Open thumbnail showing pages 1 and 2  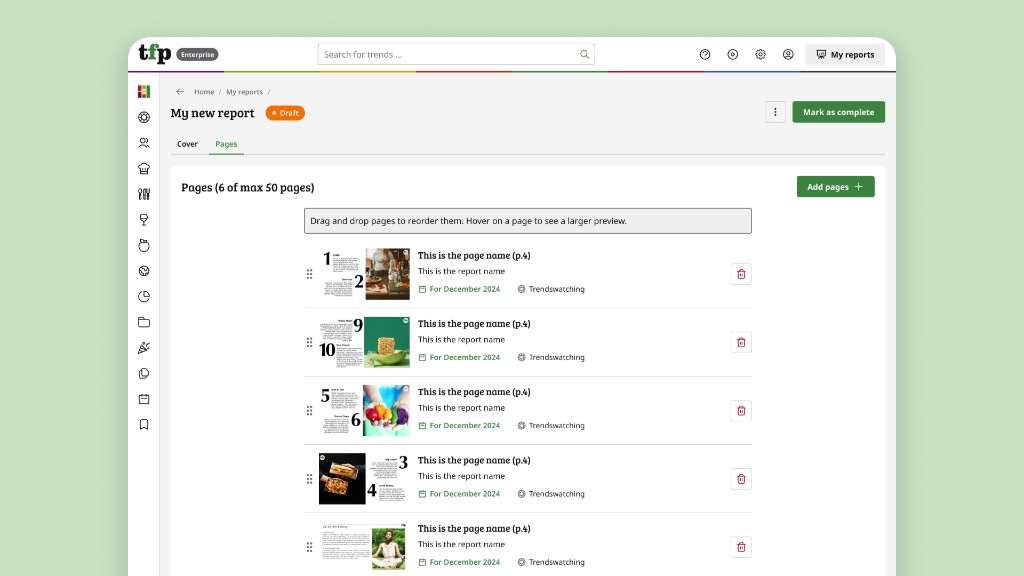click(x=364, y=274)
